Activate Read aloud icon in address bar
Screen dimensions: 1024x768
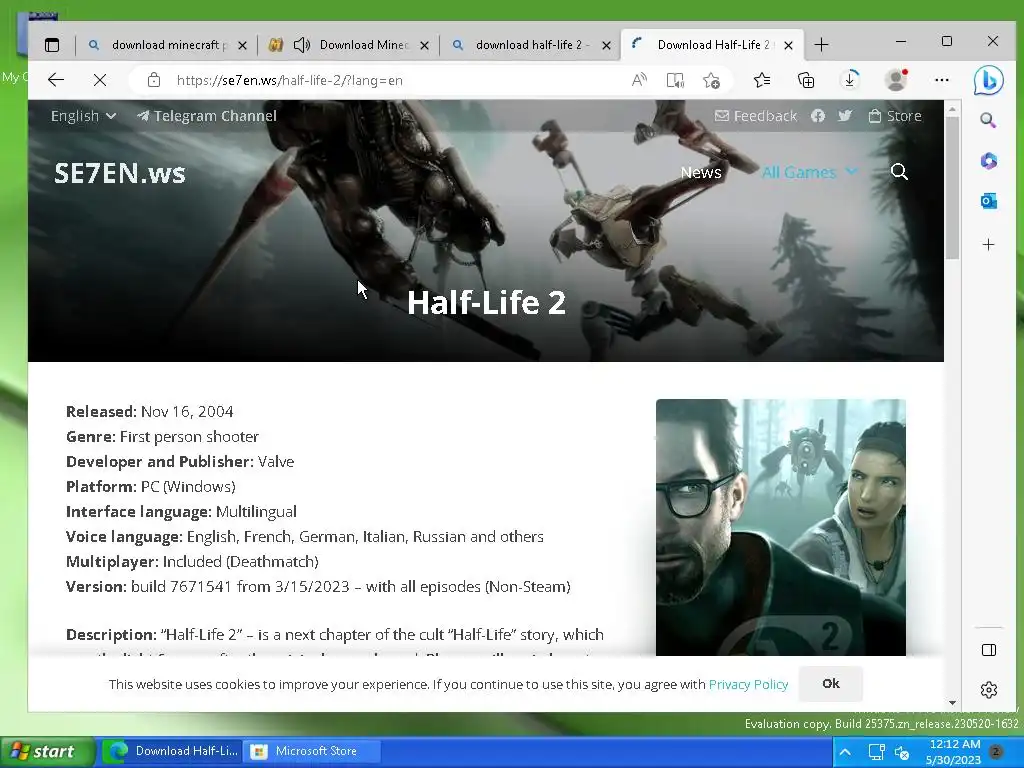click(639, 80)
